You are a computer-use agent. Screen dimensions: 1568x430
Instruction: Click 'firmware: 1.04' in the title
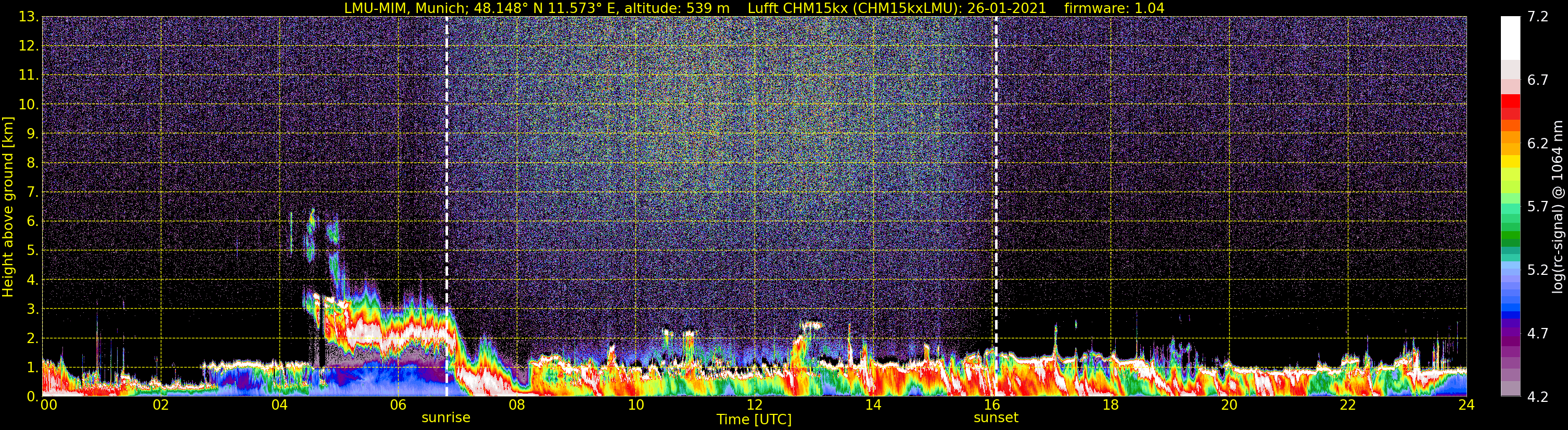(x=1115, y=8)
